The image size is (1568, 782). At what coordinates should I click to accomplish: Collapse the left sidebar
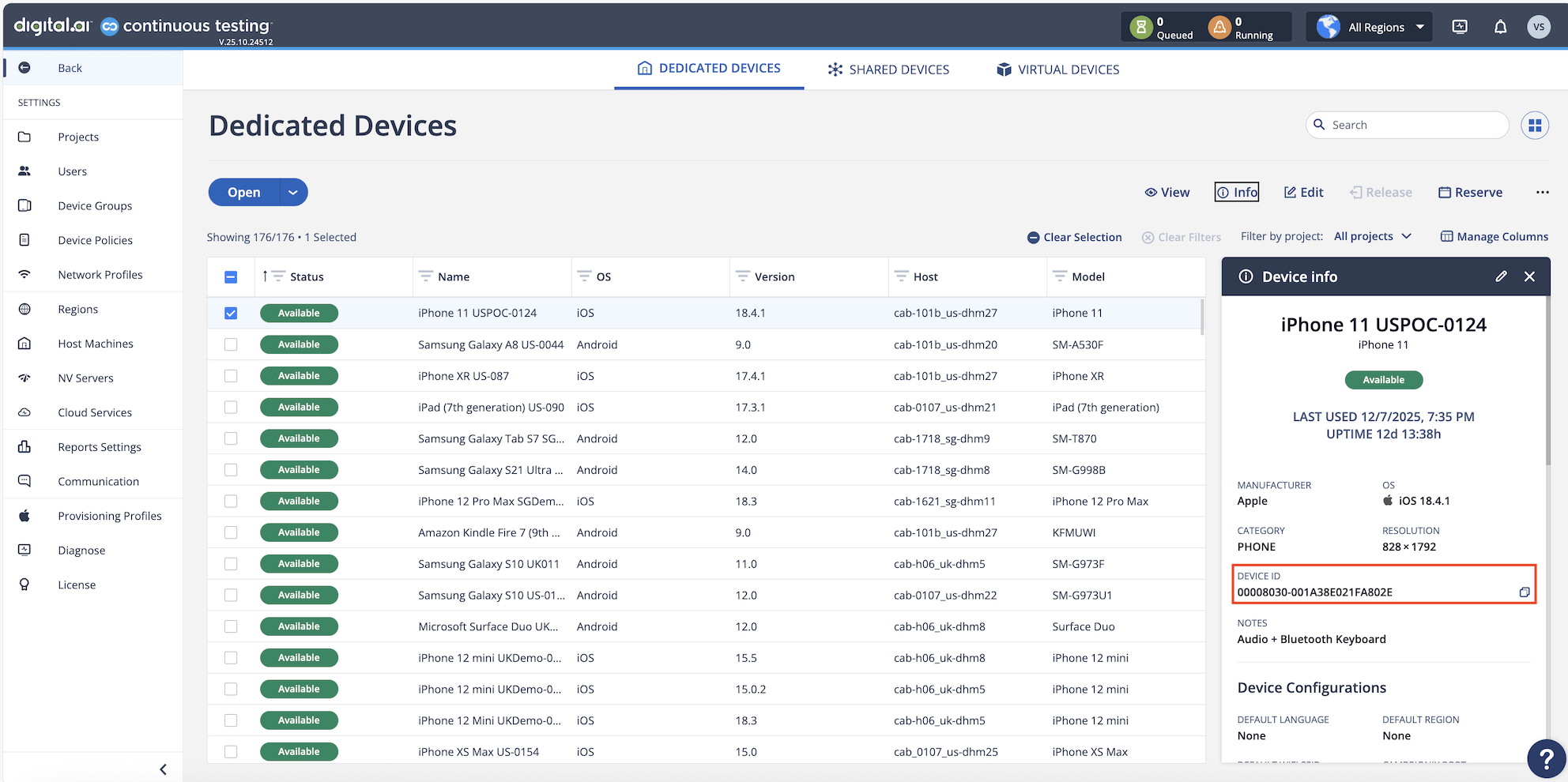pos(163,769)
